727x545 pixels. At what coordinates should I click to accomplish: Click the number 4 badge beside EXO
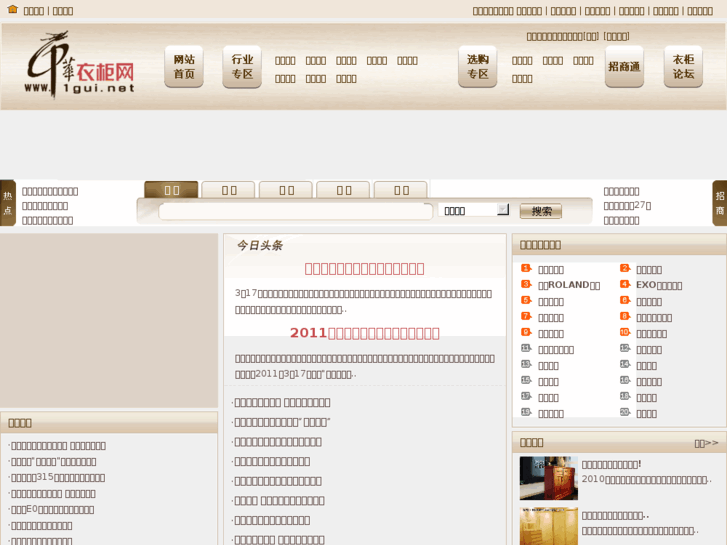click(x=625, y=284)
